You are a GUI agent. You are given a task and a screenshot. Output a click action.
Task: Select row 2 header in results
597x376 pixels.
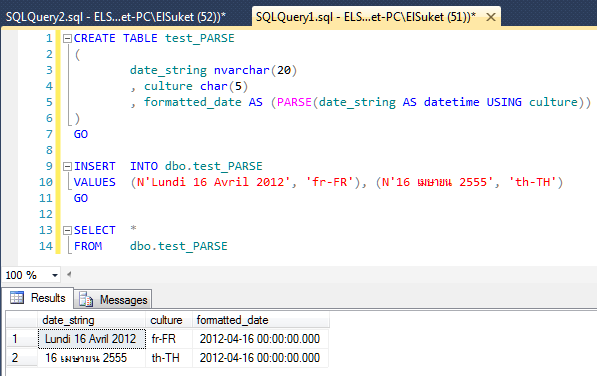coord(22,358)
